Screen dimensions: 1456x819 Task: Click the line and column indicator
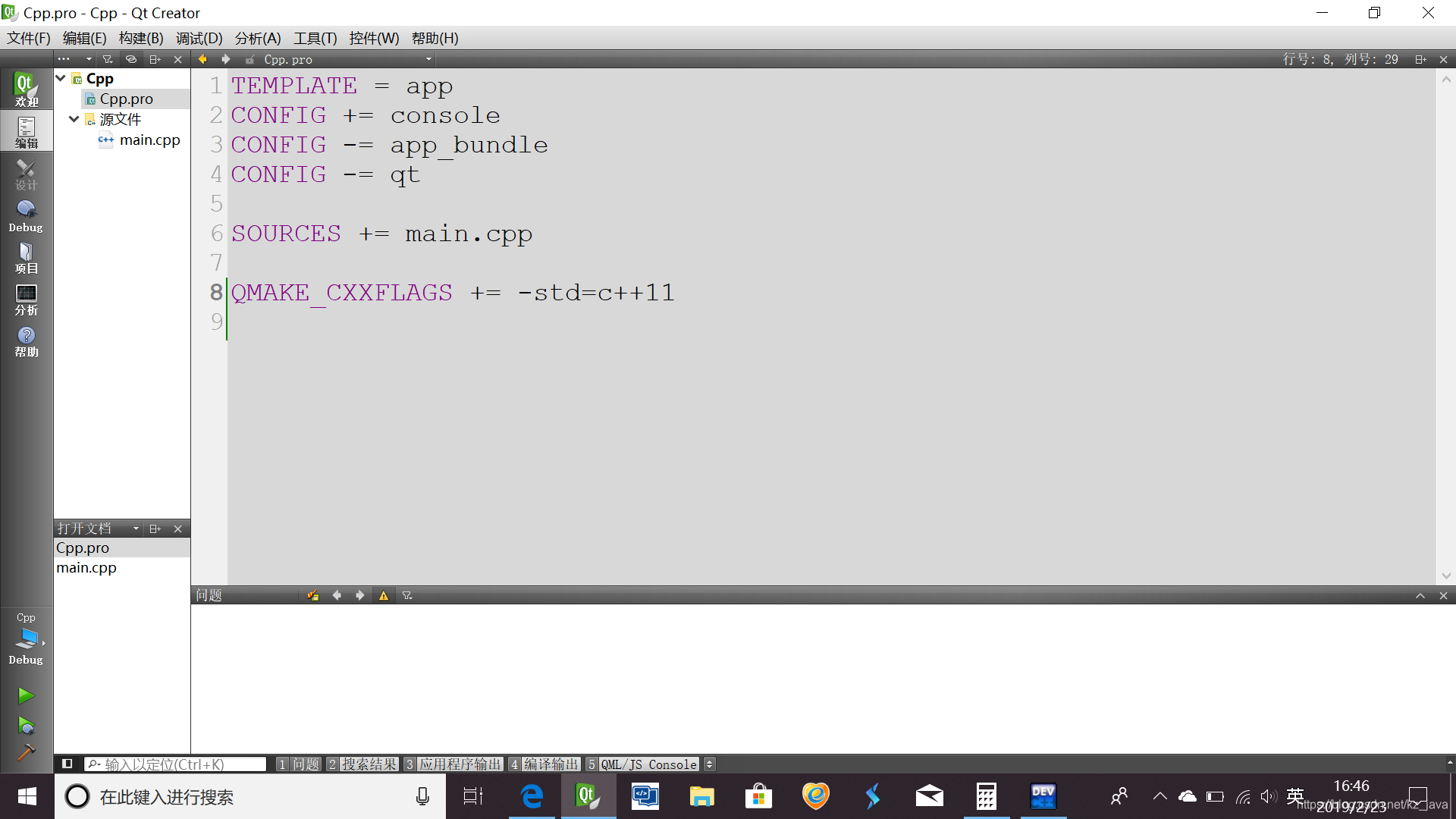pyautogui.click(x=1341, y=59)
